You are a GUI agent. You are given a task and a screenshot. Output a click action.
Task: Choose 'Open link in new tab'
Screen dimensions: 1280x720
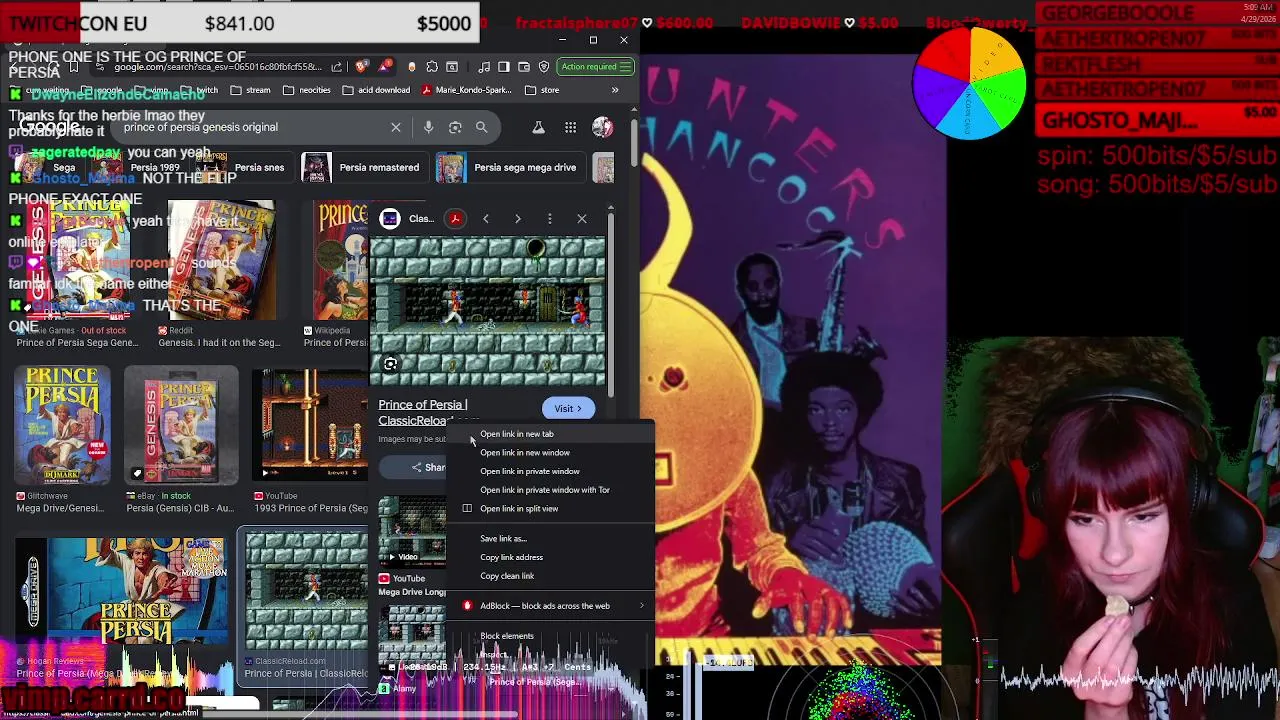[x=551, y=434]
